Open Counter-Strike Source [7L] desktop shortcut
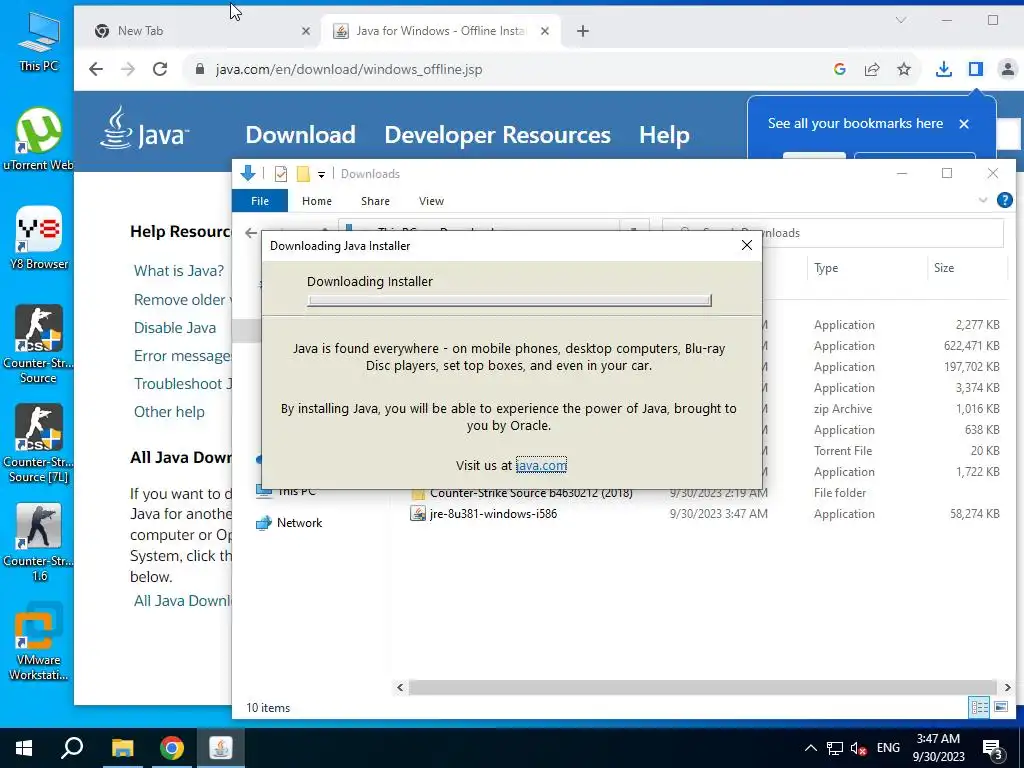The width and height of the screenshot is (1024, 768). coord(39,443)
